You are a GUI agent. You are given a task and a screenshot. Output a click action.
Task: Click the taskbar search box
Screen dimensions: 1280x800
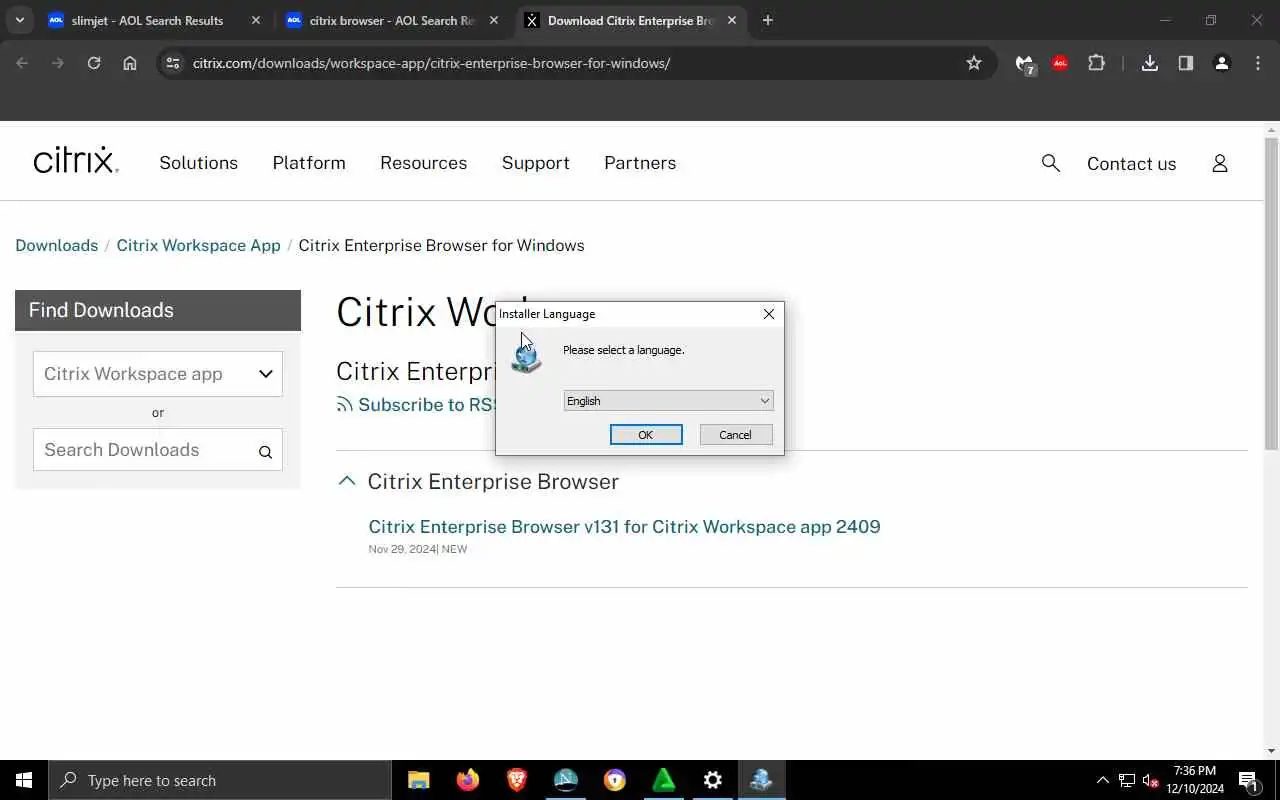[x=220, y=780]
